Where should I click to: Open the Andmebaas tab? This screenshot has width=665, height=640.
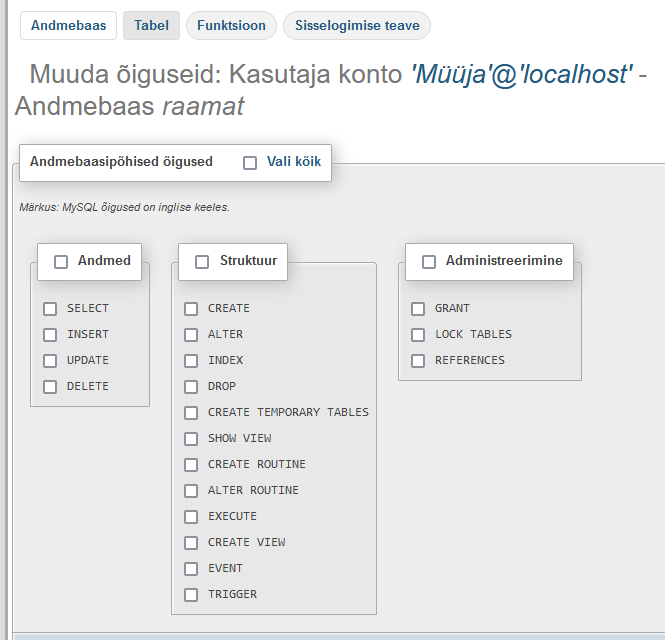(x=69, y=26)
